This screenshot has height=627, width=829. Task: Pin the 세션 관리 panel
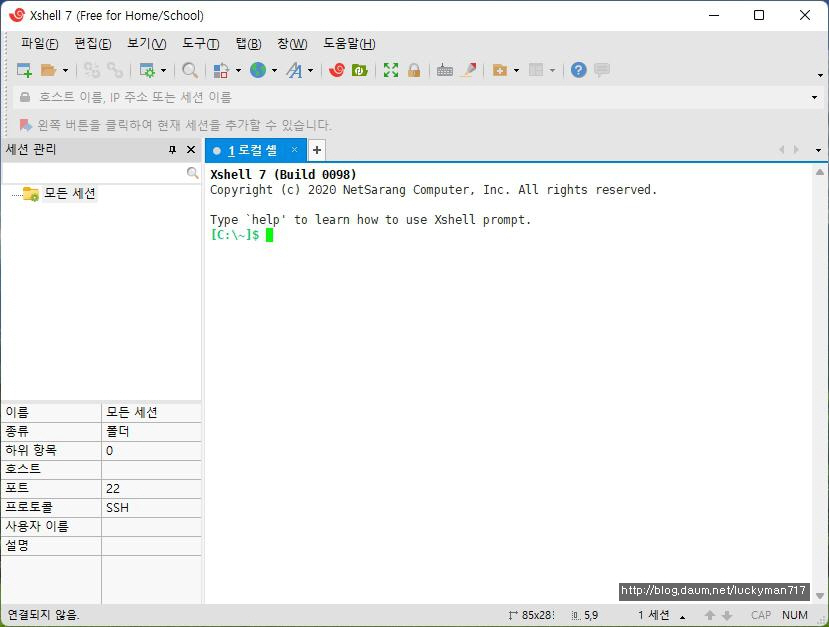(x=172, y=150)
